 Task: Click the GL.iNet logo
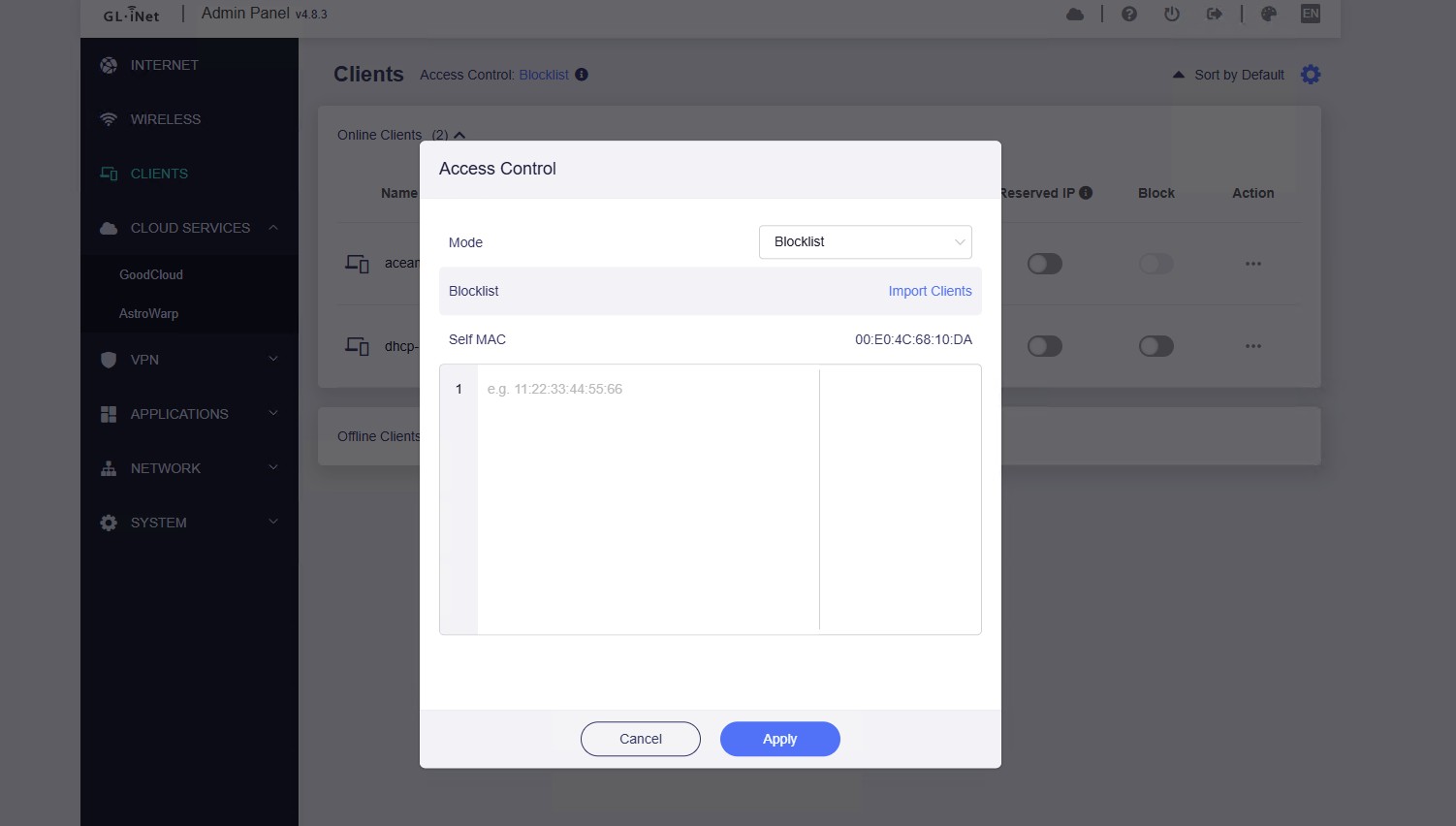[x=131, y=15]
